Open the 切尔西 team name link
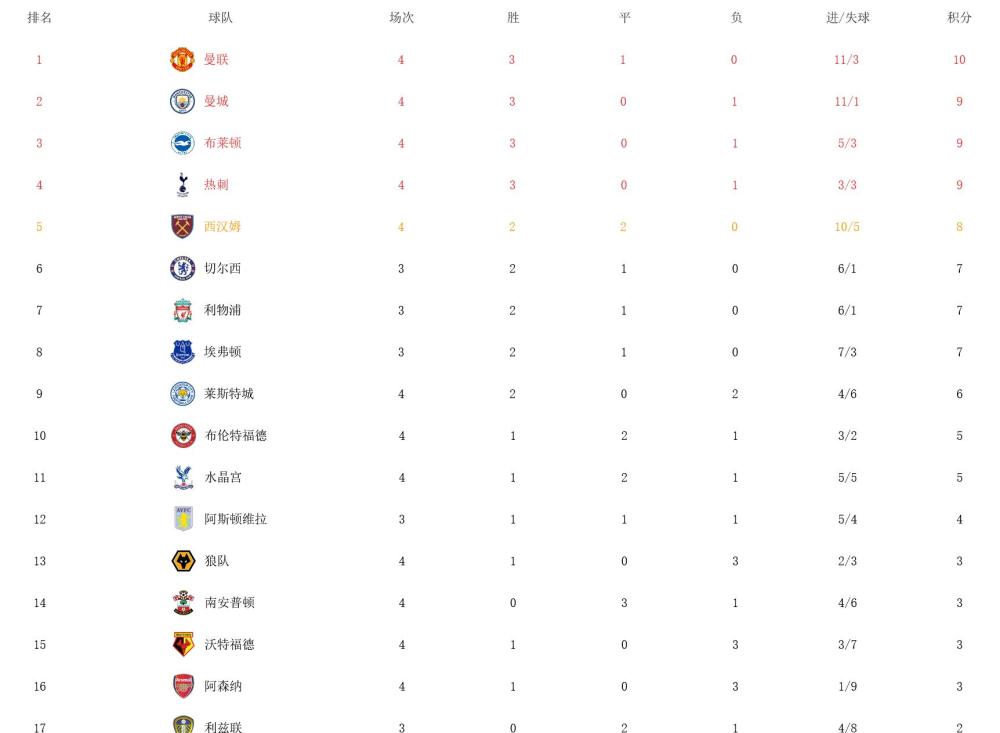 (223, 269)
